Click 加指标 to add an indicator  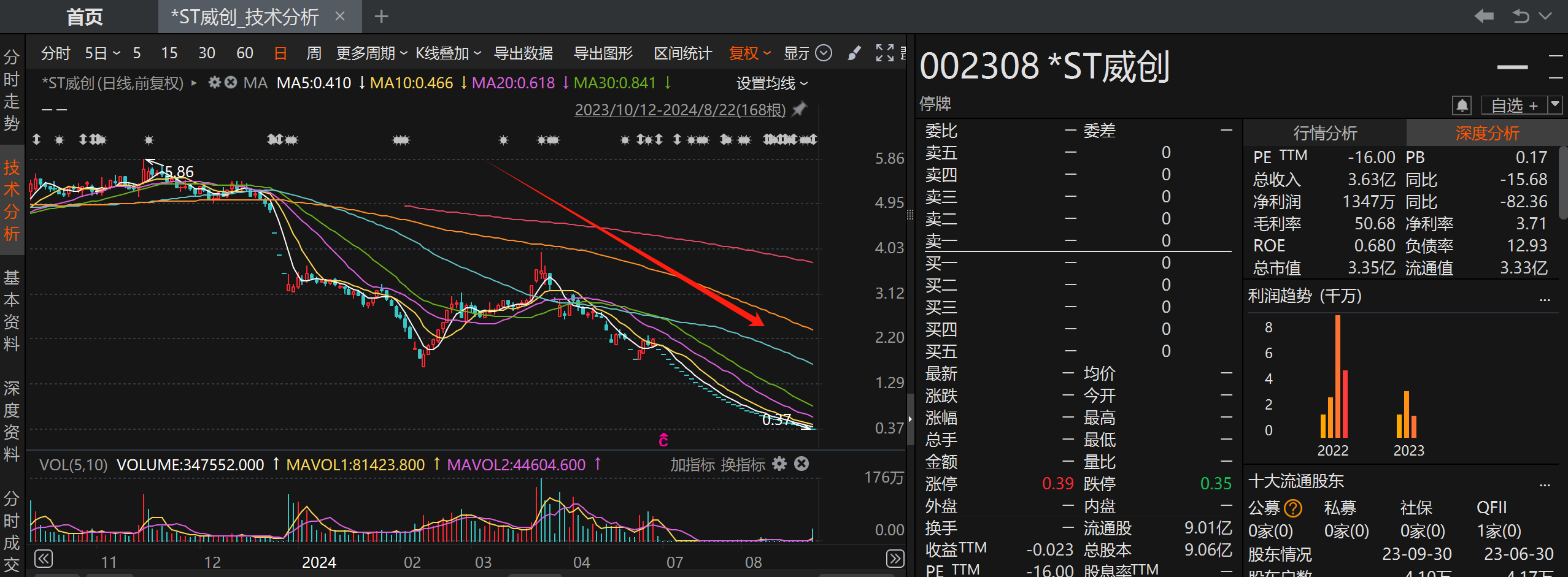tap(692, 465)
